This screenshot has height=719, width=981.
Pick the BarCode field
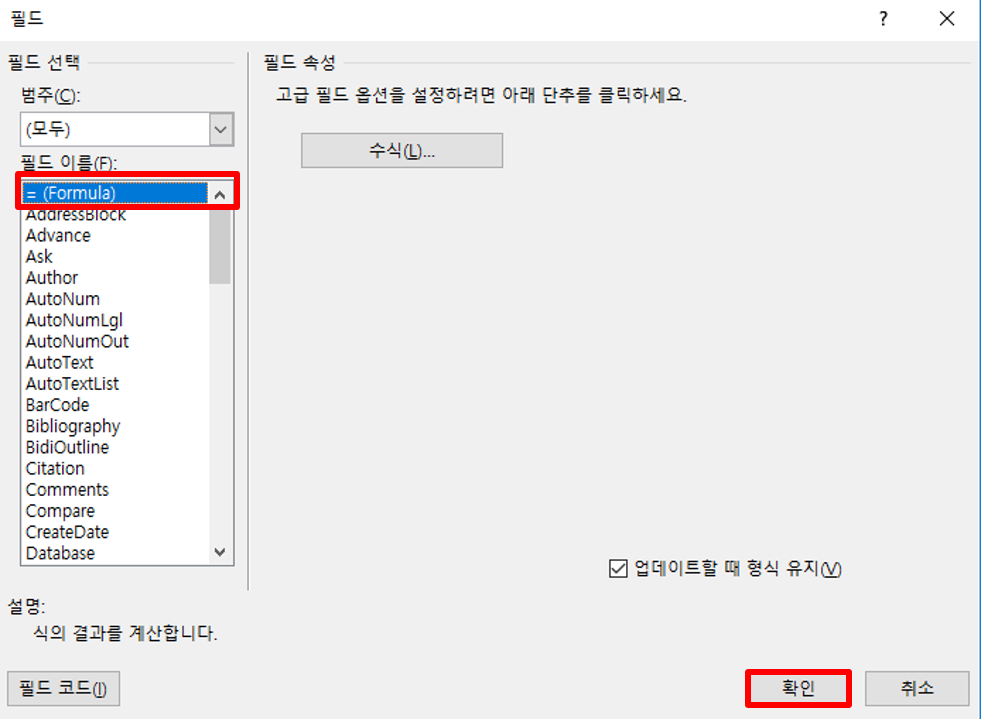(x=58, y=405)
